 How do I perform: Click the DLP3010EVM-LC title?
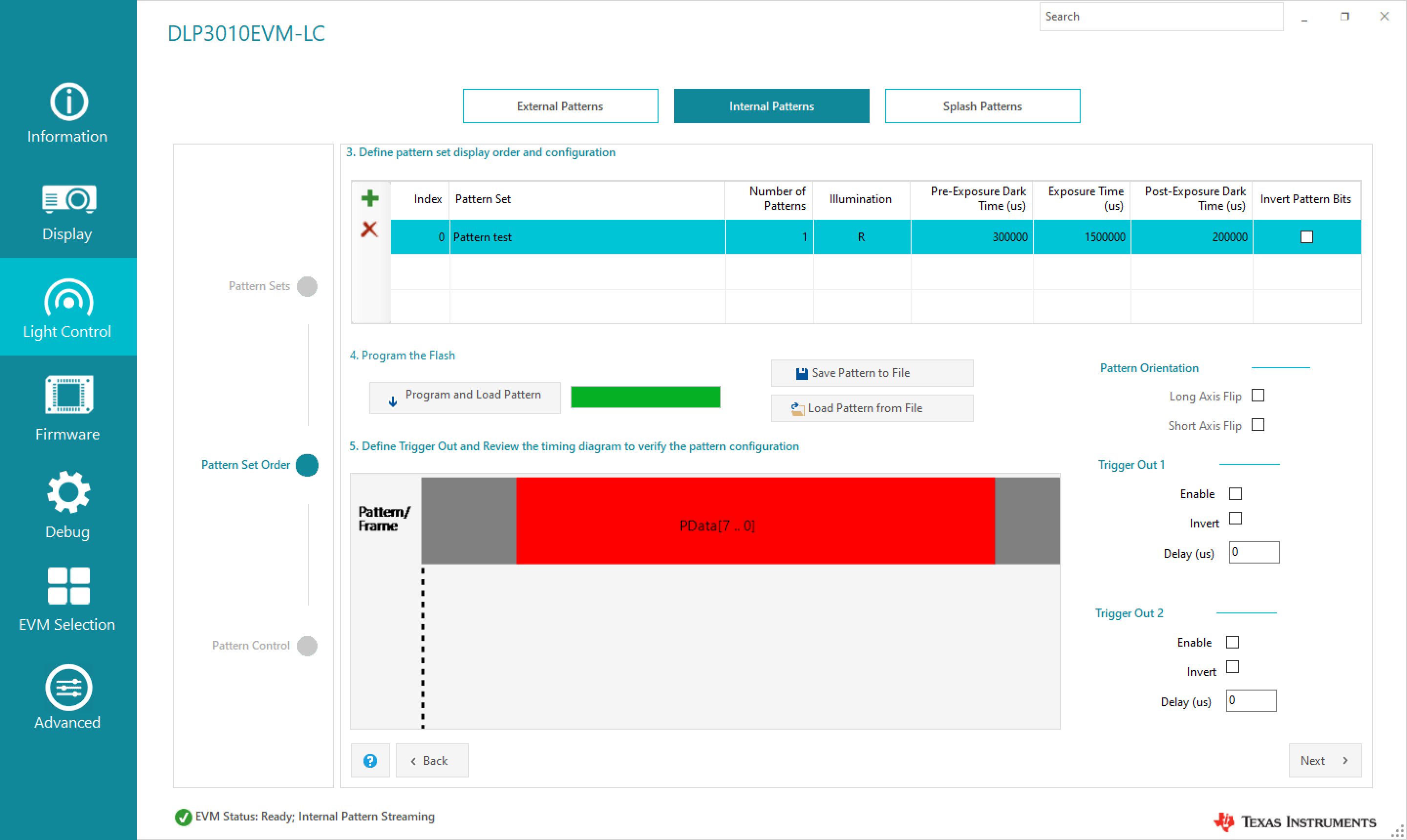pyautogui.click(x=246, y=34)
